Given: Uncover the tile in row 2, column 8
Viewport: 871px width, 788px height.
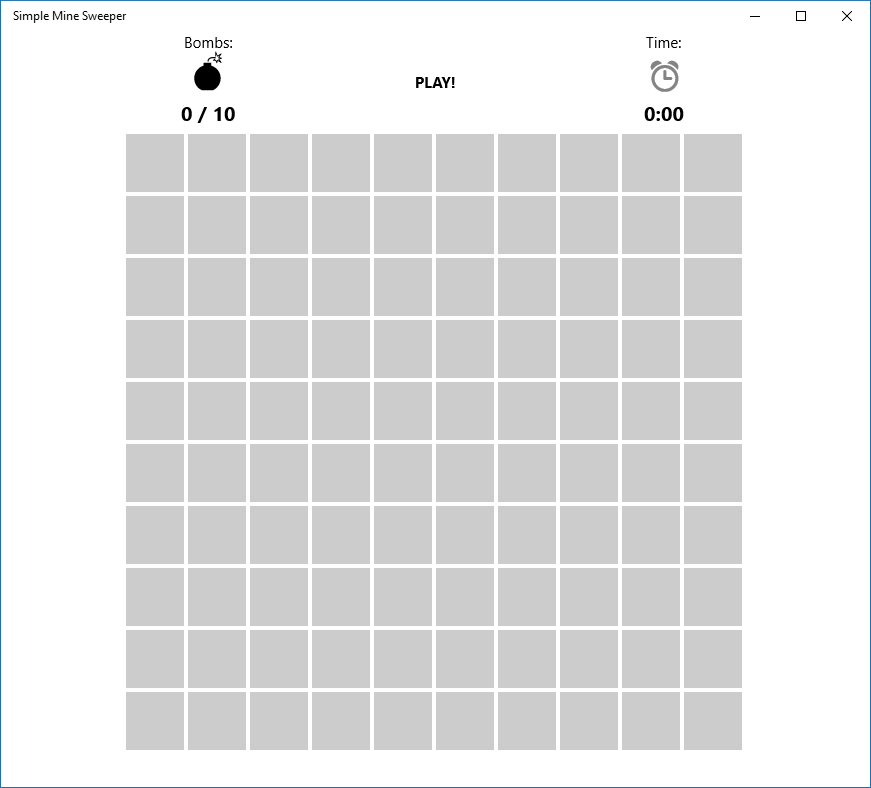Looking at the screenshot, I should (589, 225).
